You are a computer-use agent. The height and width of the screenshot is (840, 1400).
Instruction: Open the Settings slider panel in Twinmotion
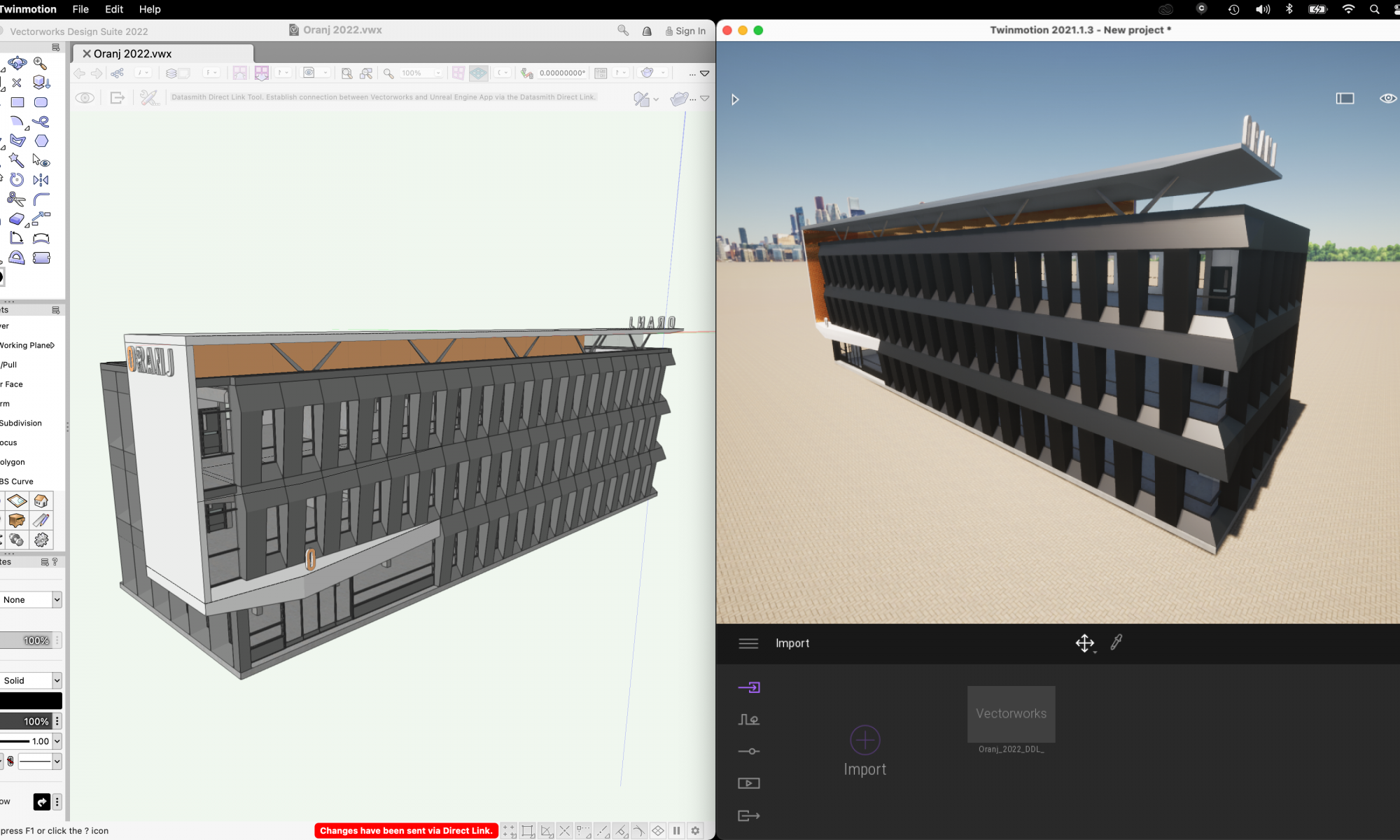[x=748, y=751]
